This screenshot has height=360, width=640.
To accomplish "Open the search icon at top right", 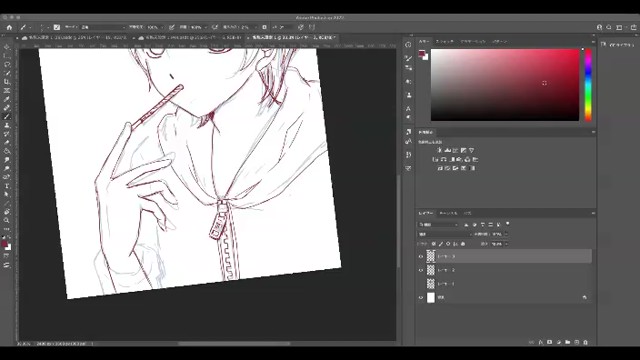I will coord(609,27).
